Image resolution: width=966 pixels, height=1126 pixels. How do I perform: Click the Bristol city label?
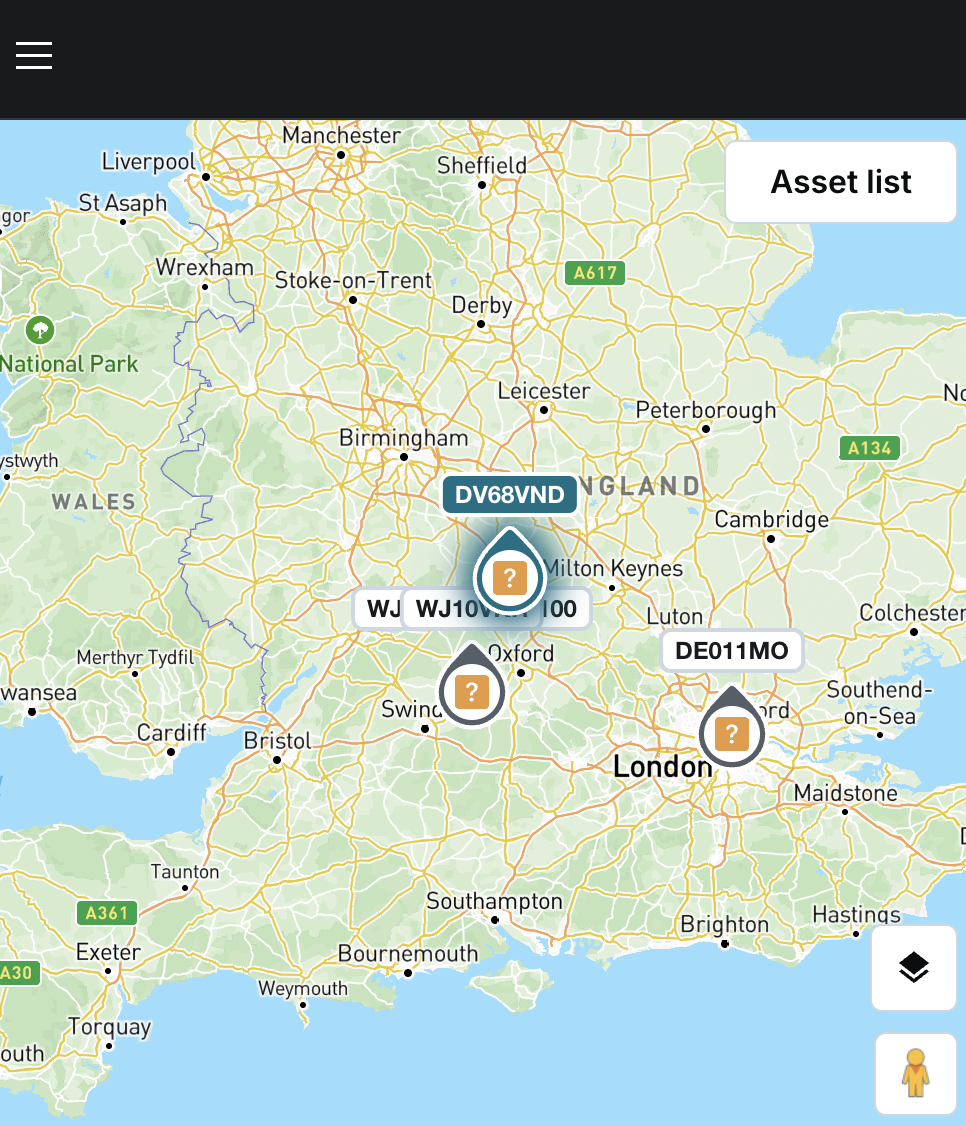point(278,741)
